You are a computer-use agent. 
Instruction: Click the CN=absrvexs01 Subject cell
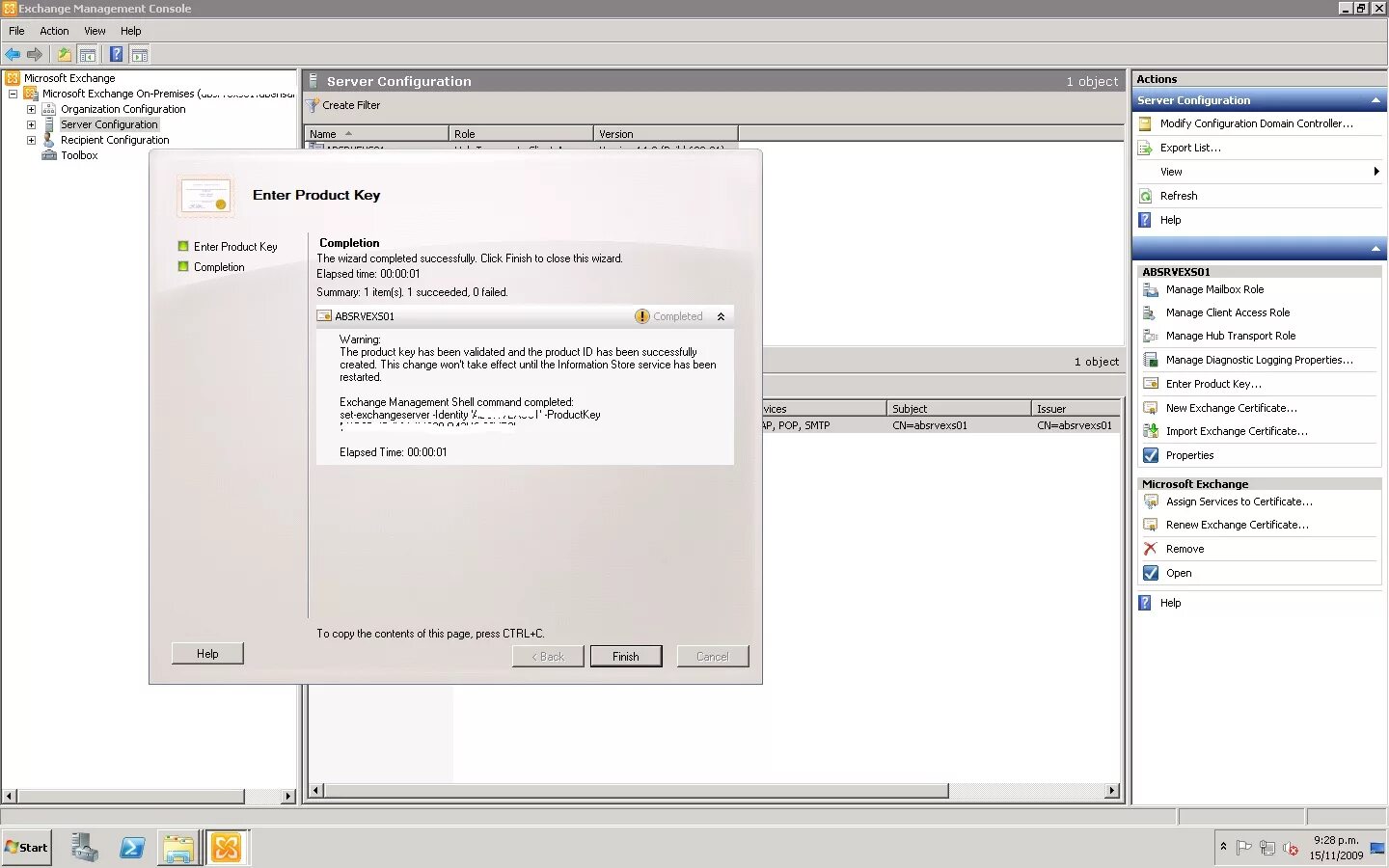coord(930,425)
